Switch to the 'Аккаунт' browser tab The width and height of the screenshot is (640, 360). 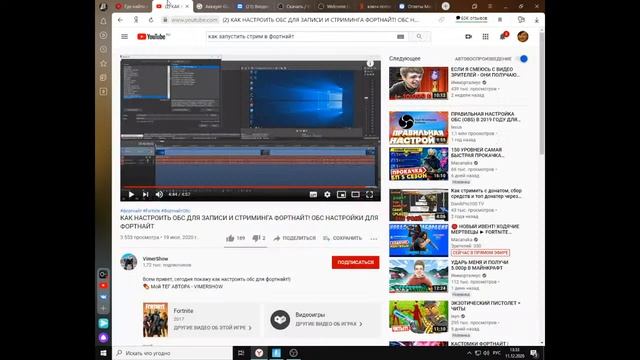point(213,6)
